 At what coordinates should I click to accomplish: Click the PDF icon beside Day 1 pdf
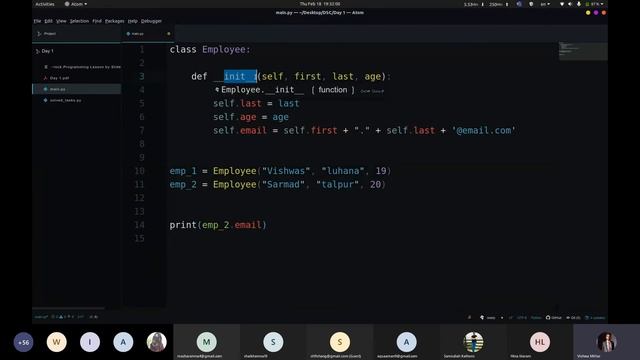(x=45, y=78)
